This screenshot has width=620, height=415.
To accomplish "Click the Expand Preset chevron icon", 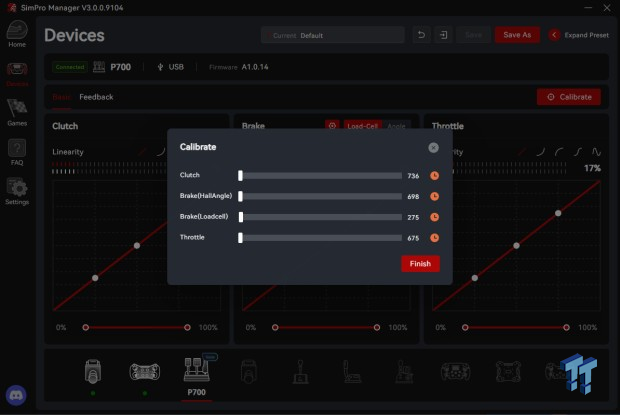I will pyautogui.click(x=554, y=35).
